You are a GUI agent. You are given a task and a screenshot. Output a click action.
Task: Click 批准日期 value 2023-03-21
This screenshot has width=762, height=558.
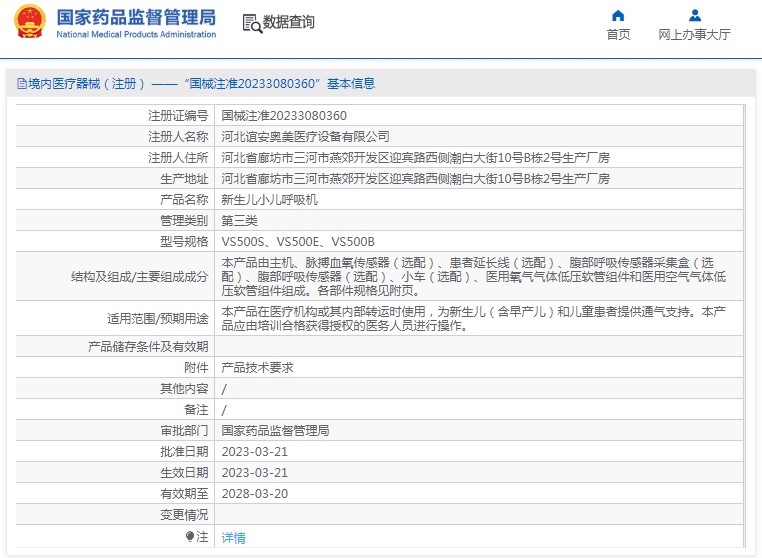[x=255, y=452]
